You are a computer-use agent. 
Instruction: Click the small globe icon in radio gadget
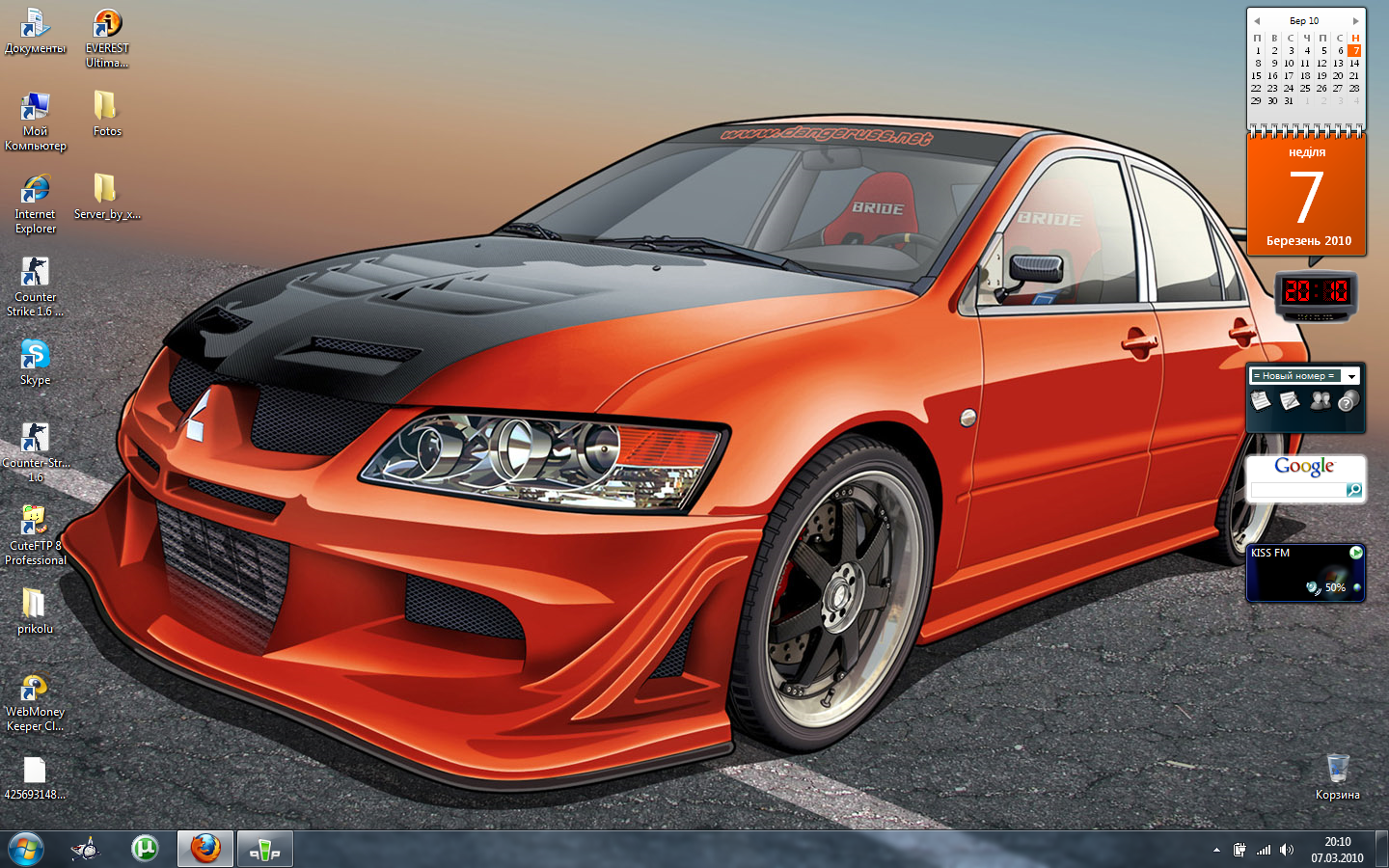point(1357,587)
